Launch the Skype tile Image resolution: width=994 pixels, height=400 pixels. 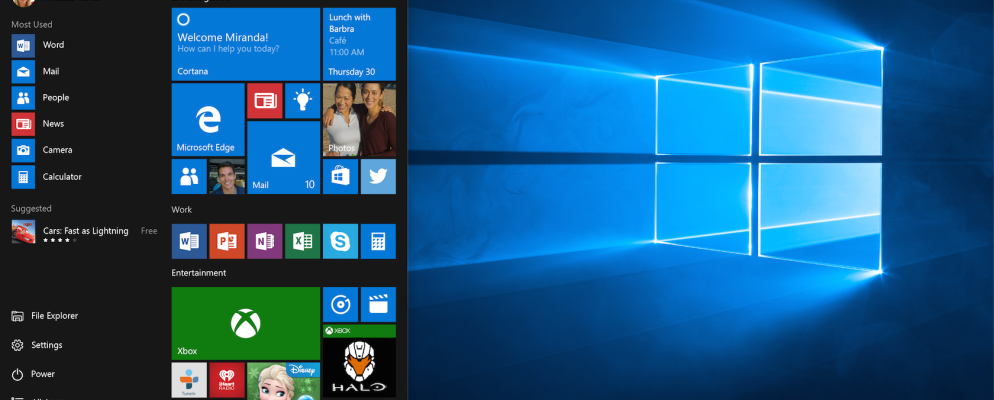pyautogui.click(x=340, y=241)
